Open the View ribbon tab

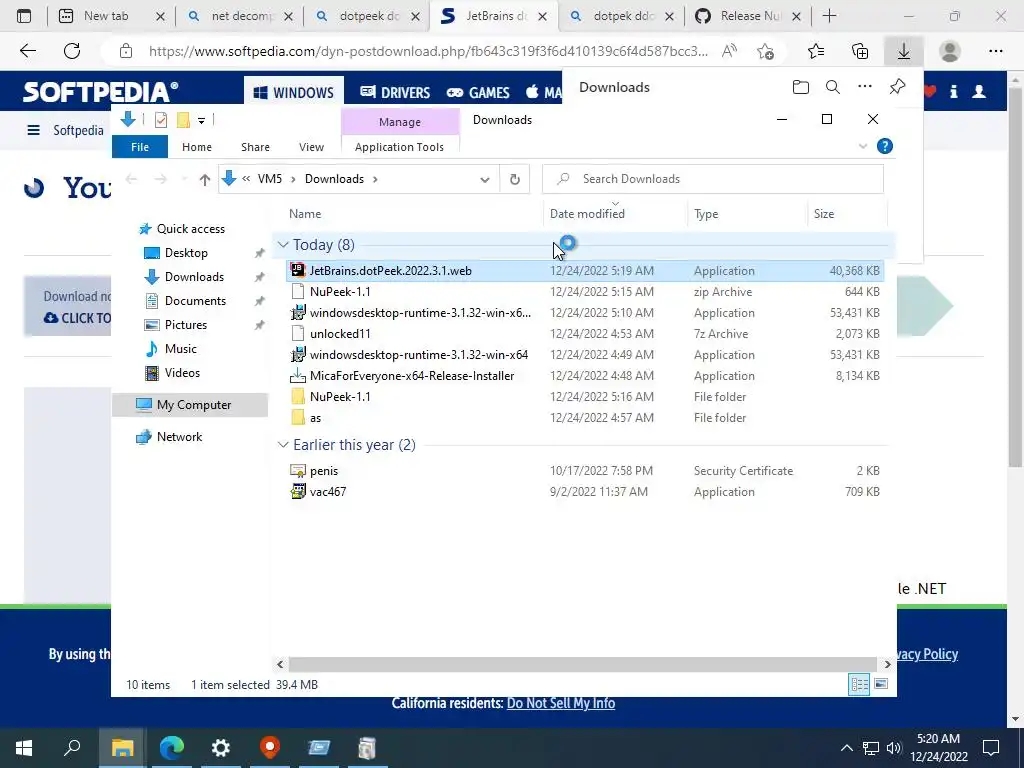(312, 147)
